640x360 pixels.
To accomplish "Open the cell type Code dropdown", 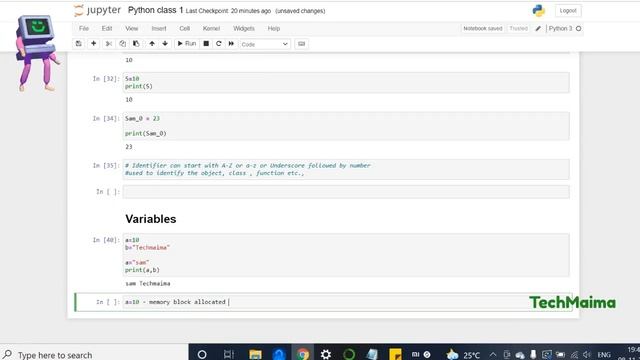I will (264, 44).
